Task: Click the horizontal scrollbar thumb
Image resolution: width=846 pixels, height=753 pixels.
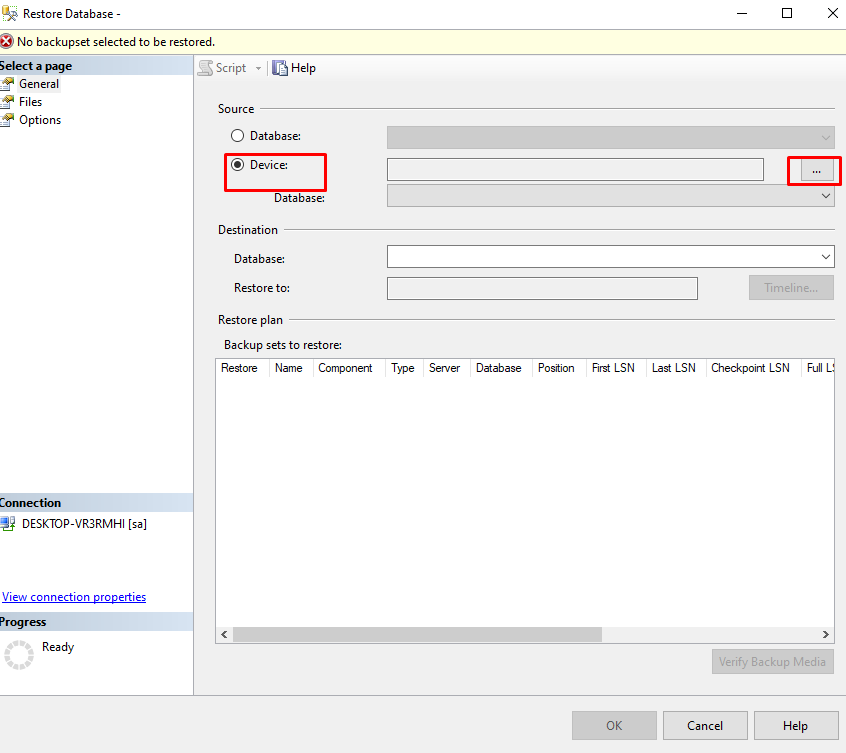Action: [x=418, y=635]
